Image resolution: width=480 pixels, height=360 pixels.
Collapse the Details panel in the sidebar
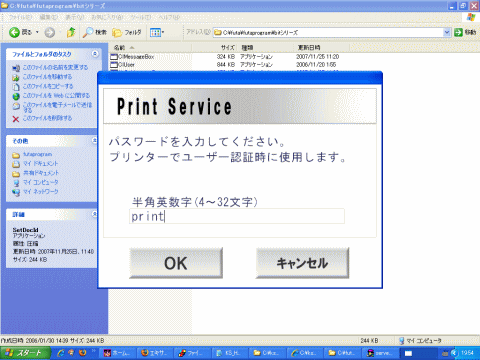pyautogui.click(x=95, y=214)
